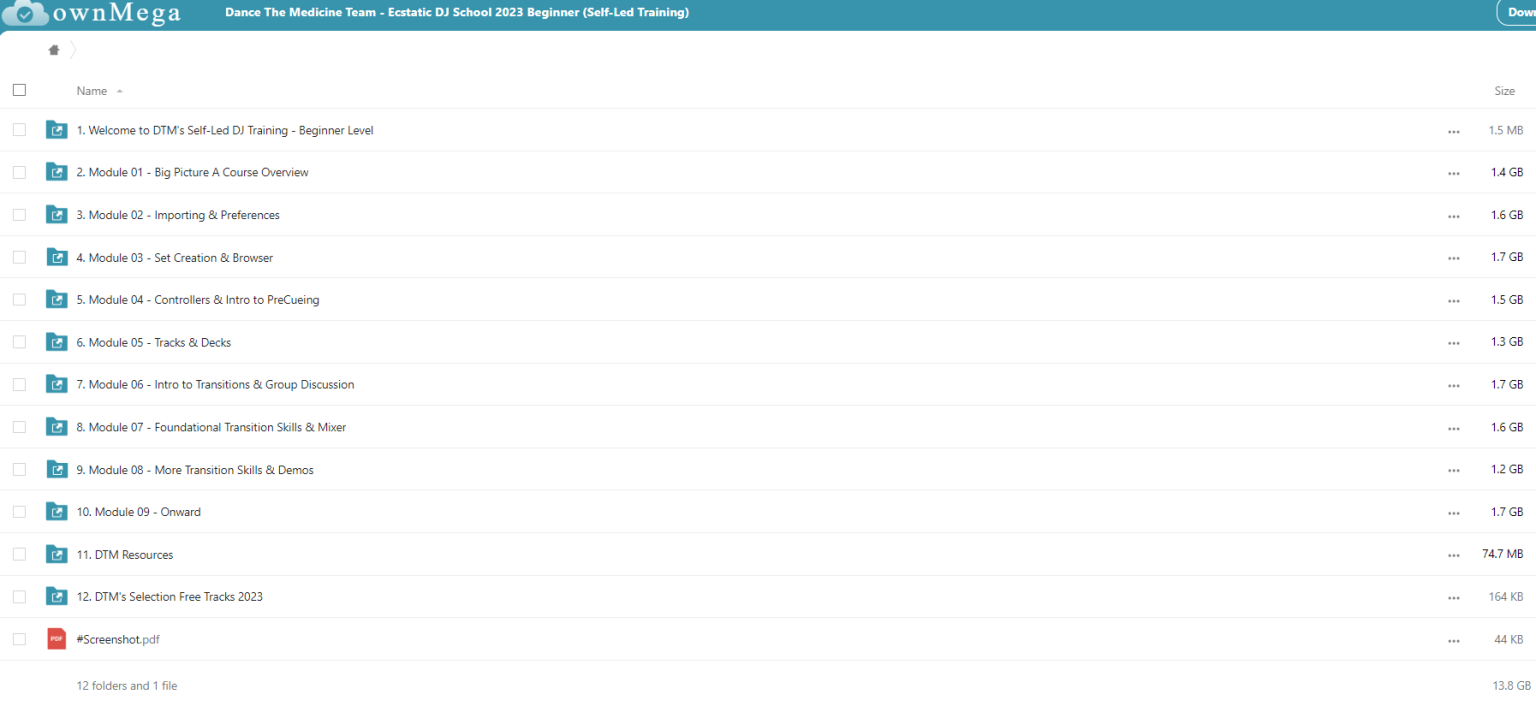Open more options for #Screenshot.pdf
This screenshot has width=1536, height=712.
[1453, 640]
